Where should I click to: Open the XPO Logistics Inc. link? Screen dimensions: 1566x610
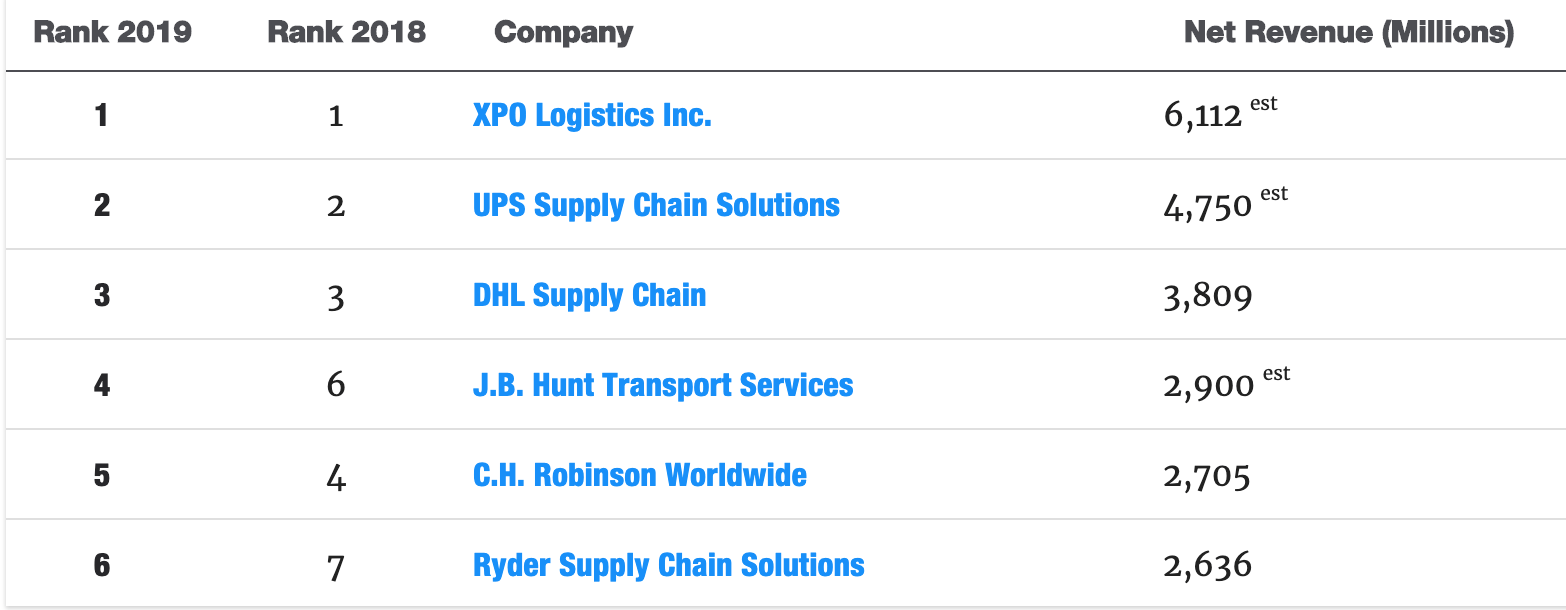[592, 115]
